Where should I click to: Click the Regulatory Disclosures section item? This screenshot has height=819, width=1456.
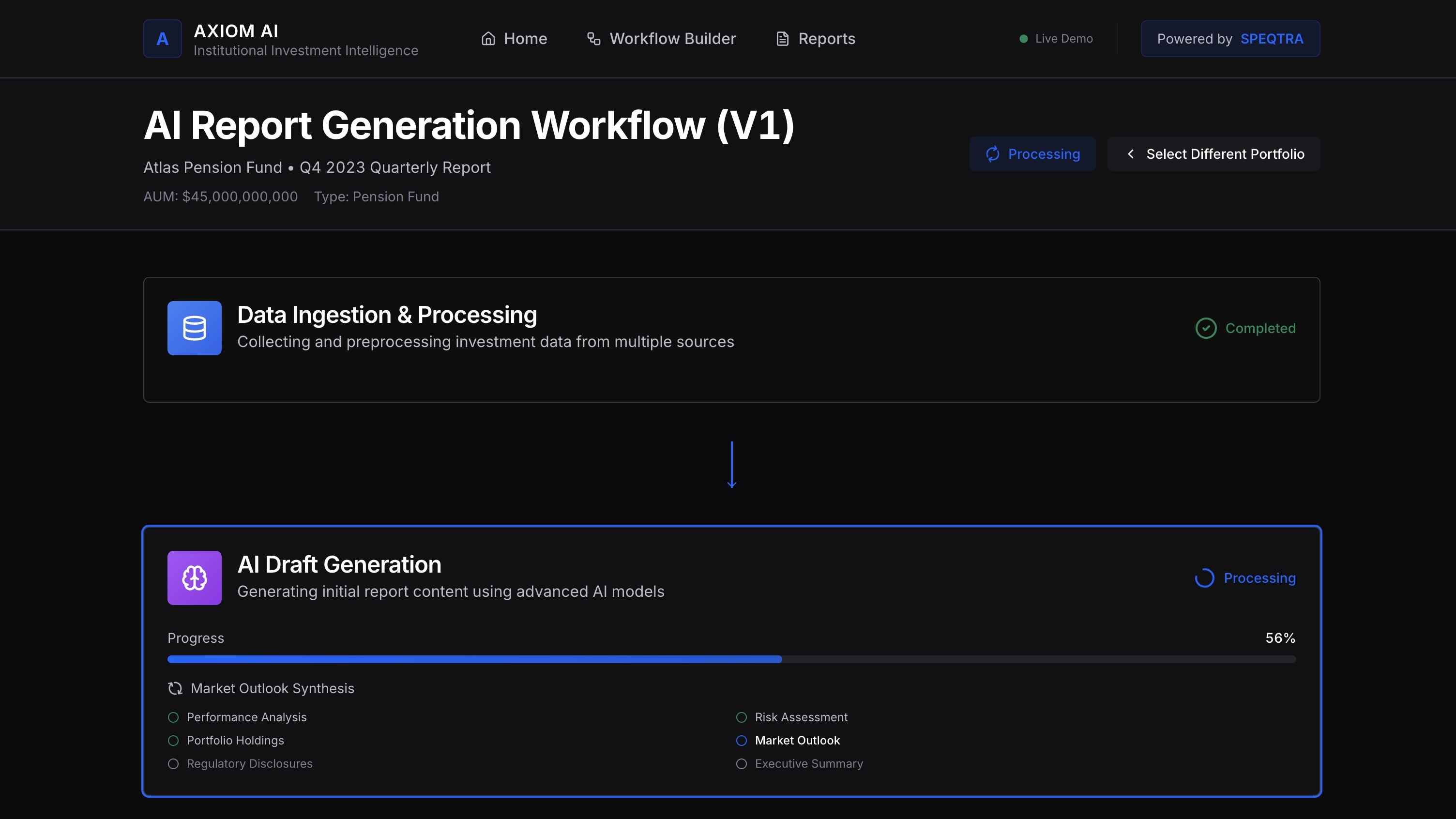coord(249,764)
